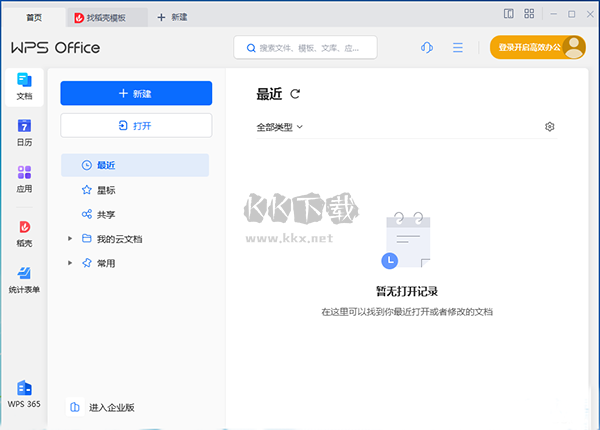
Task: Switch to the 找稻壳模板 tab
Action: coord(107,17)
